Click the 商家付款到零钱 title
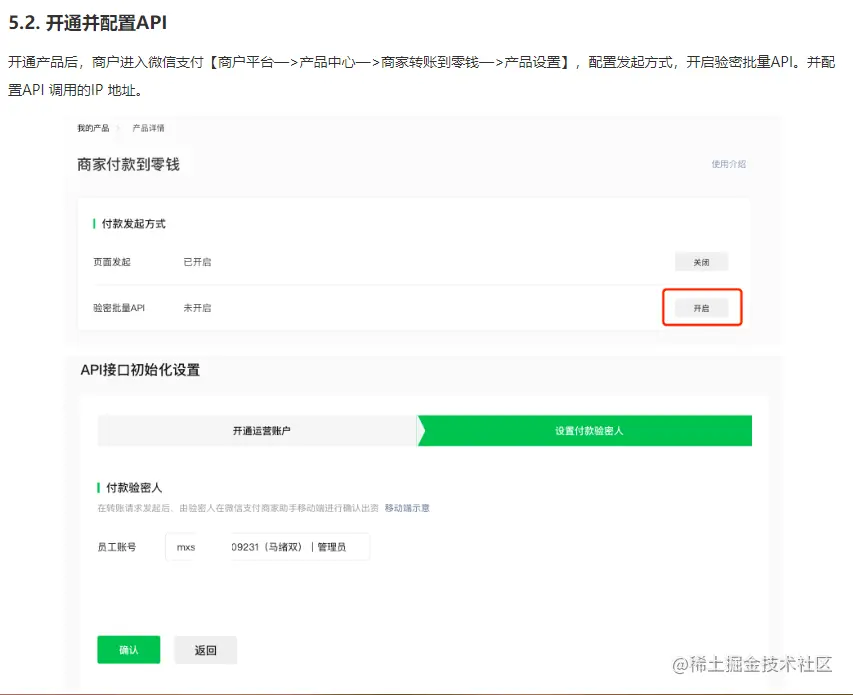The width and height of the screenshot is (853, 695). pos(128,164)
